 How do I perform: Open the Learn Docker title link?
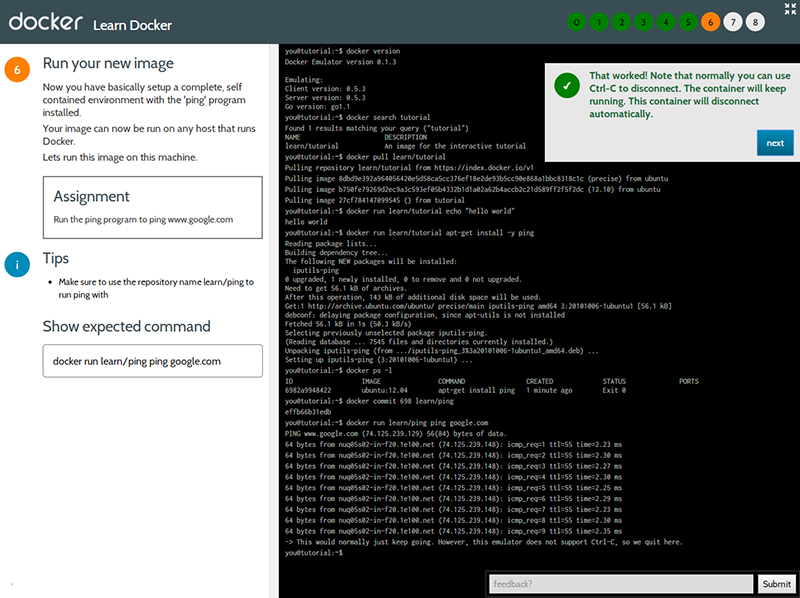[132, 25]
